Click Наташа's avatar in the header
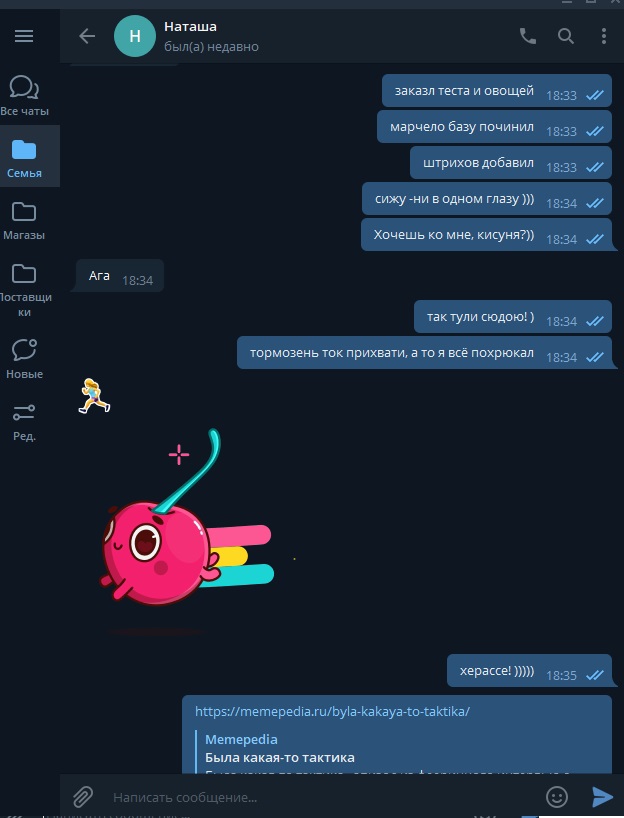The height and width of the screenshot is (818, 624). coord(135,36)
